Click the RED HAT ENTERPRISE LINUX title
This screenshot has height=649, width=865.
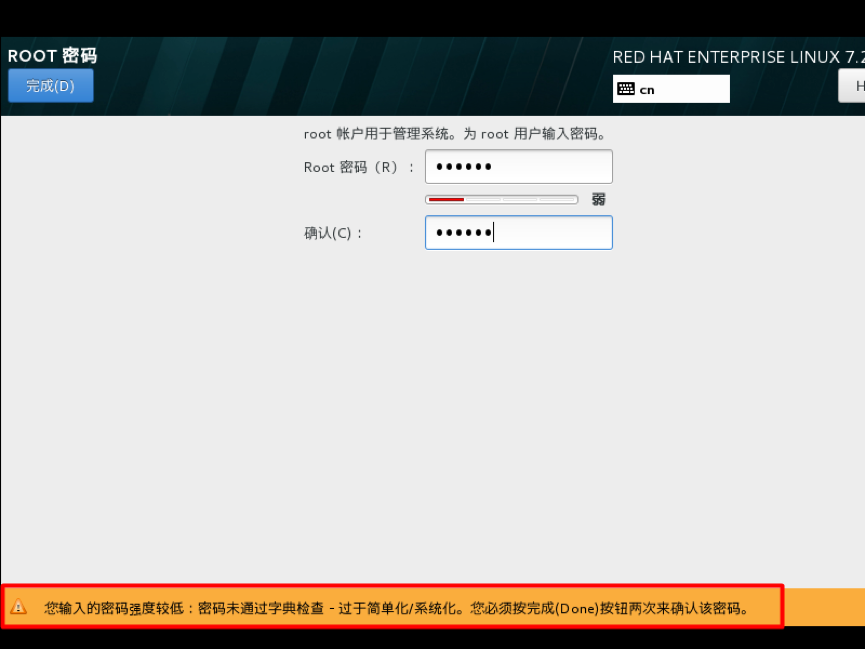tap(738, 57)
